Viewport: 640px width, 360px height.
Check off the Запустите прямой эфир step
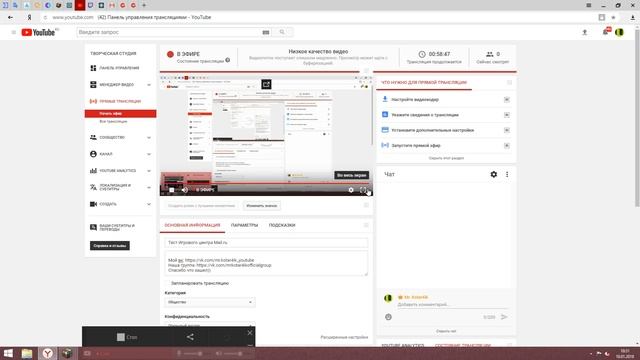pyautogui.click(x=507, y=146)
